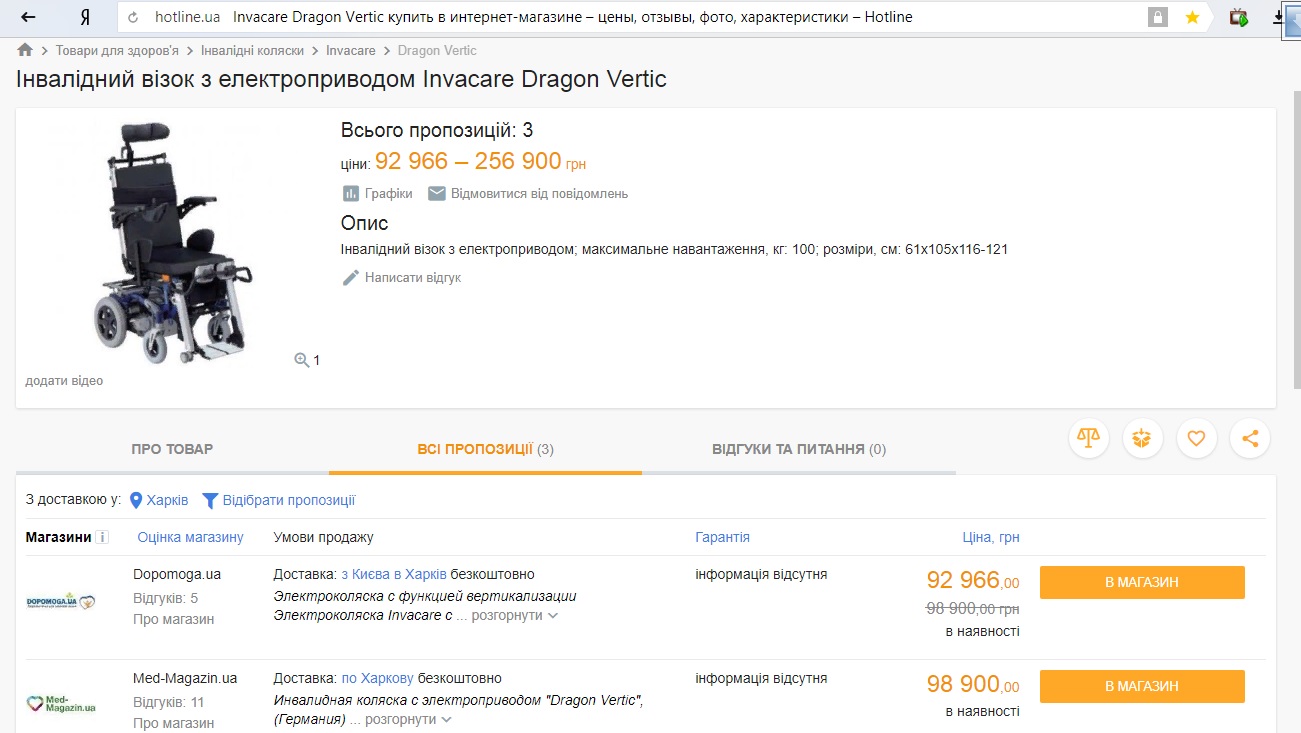Image resolution: width=1301 pixels, height=733 pixels.
Task: Share product via share icon
Action: coord(1250,438)
